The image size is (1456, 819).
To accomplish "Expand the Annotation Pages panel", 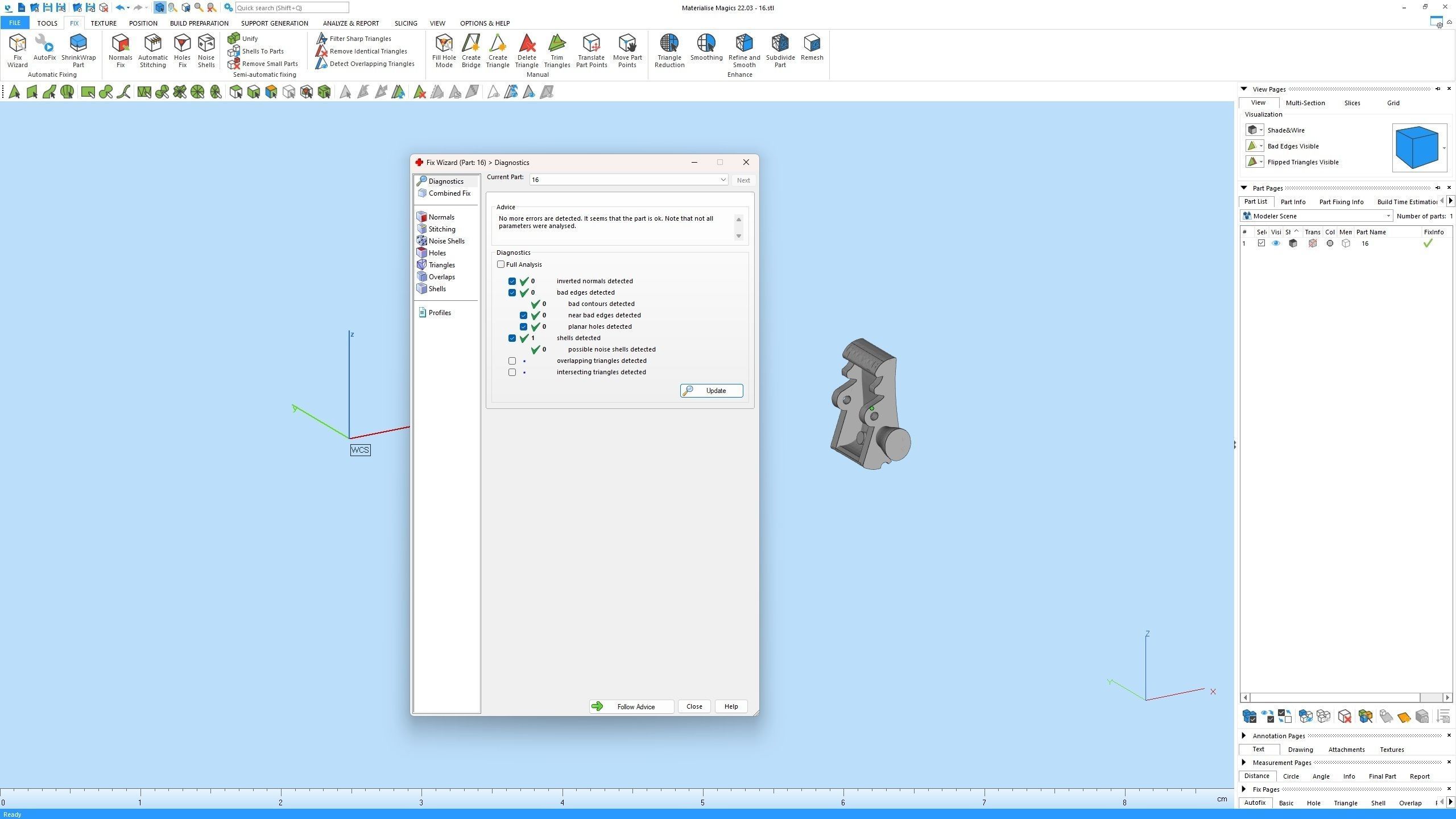I will click(1244, 735).
